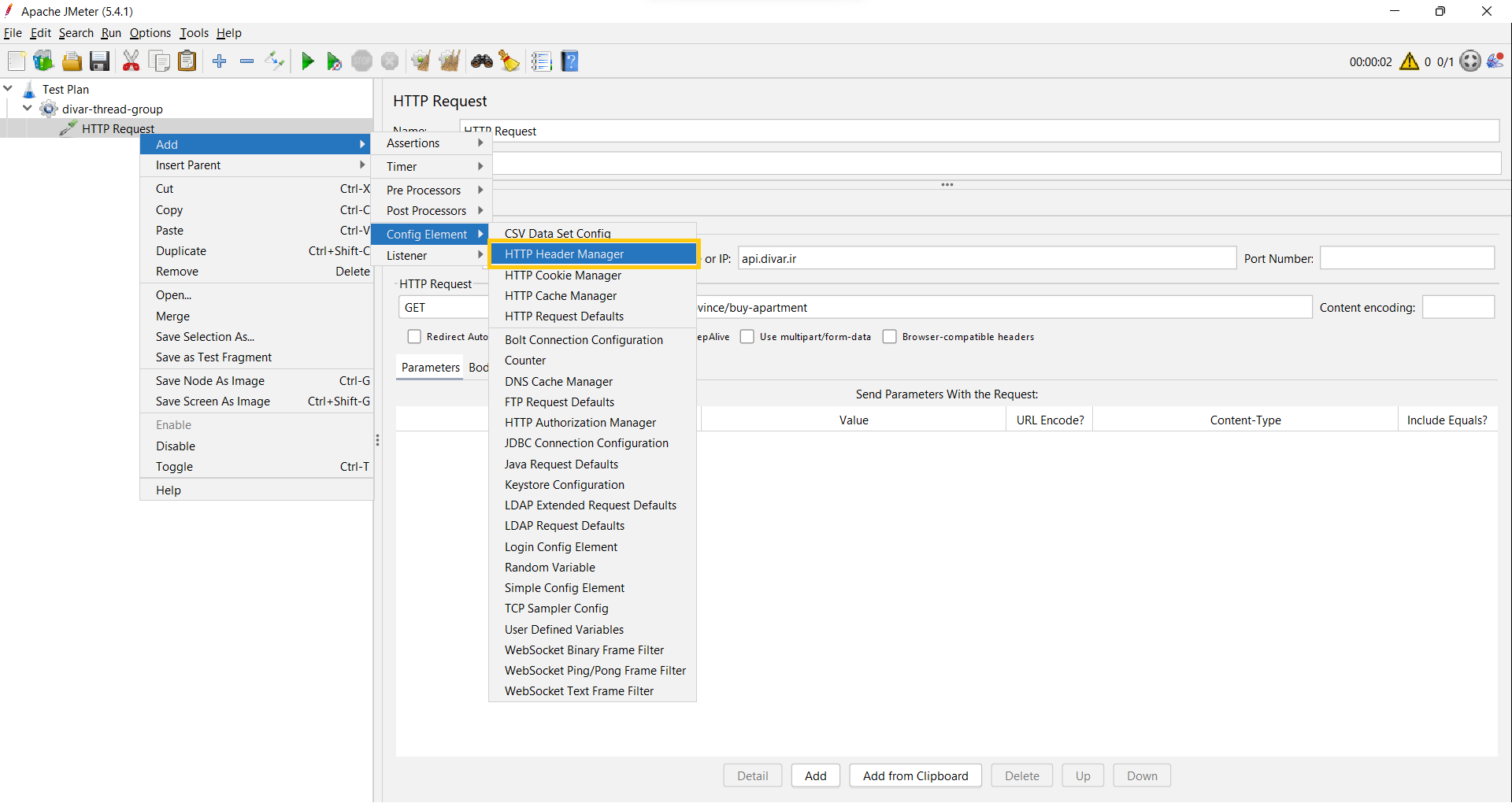The width and height of the screenshot is (1512, 803).
Task: Click the Search binoculars toolbar icon
Action: click(482, 61)
